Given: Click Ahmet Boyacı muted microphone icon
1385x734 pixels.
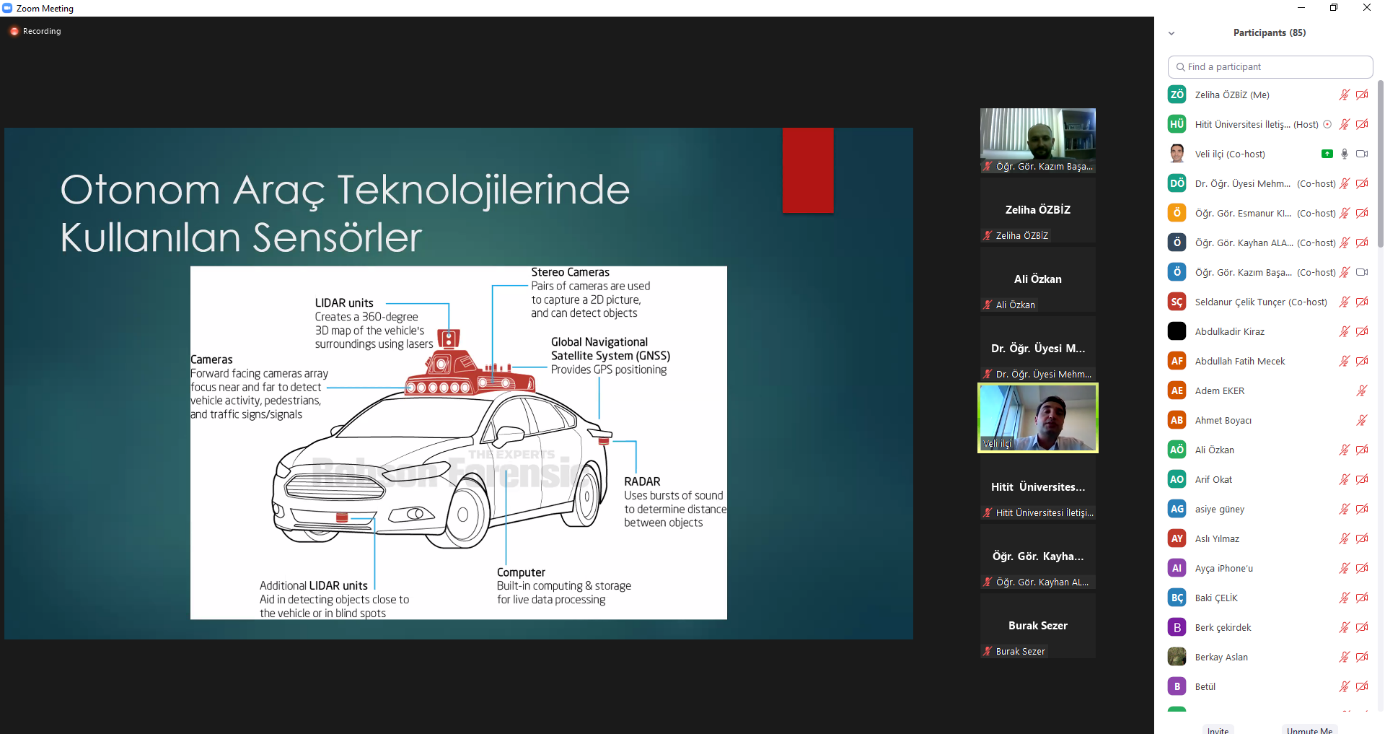Looking at the screenshot, I should (1361, 420).
